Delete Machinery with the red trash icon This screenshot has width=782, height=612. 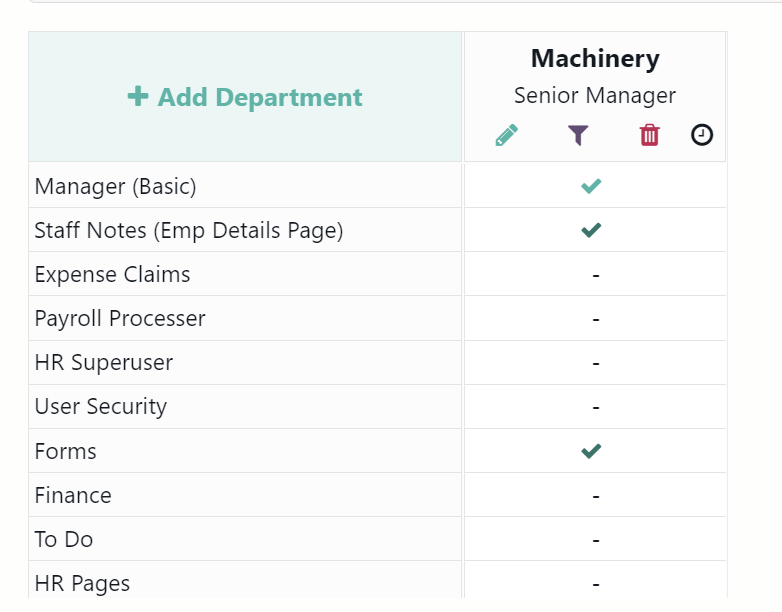pos(649,135)
